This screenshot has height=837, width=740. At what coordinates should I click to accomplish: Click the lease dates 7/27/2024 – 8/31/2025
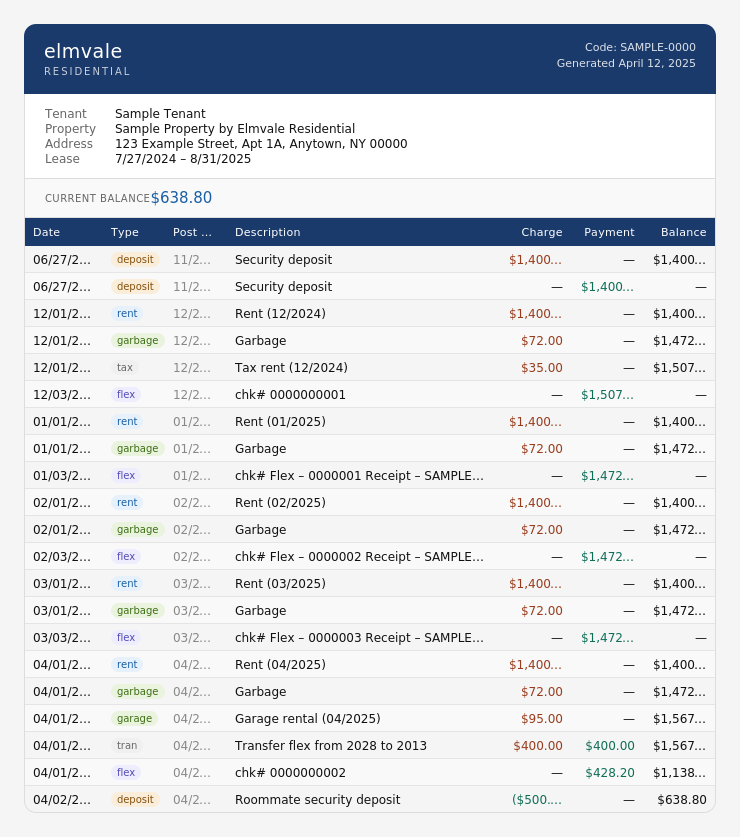[x=183, y=159]
